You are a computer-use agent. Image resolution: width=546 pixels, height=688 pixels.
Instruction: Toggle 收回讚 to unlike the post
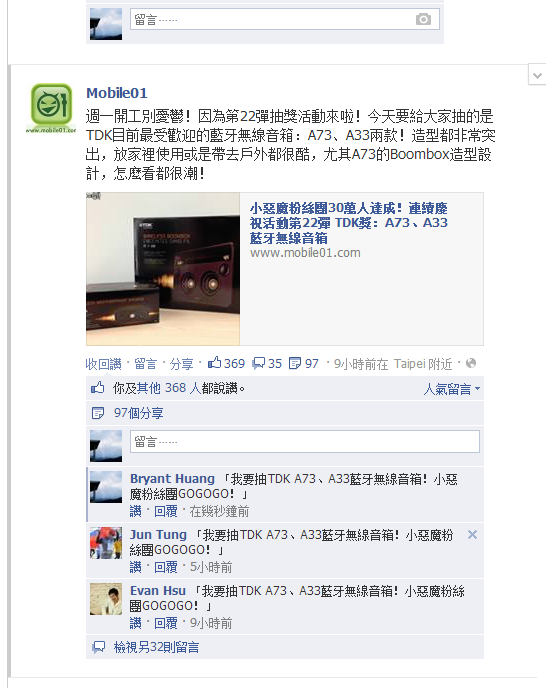point(103,364)
